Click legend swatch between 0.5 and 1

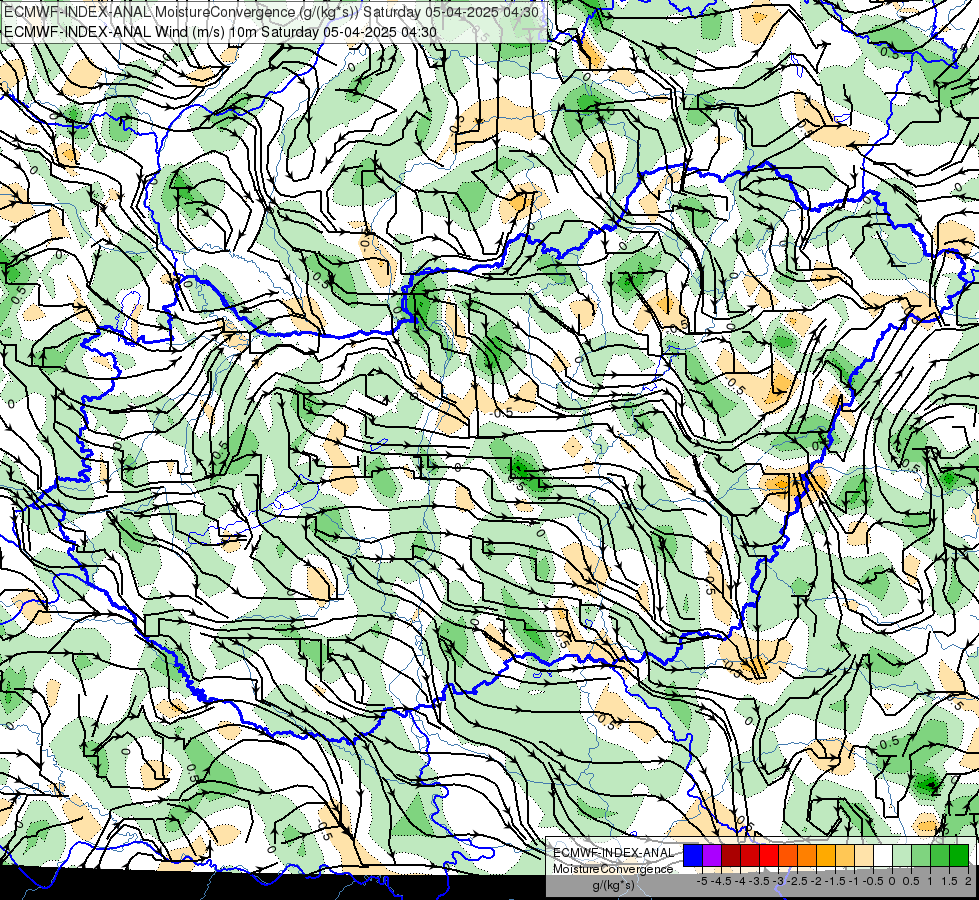(921, 856)
